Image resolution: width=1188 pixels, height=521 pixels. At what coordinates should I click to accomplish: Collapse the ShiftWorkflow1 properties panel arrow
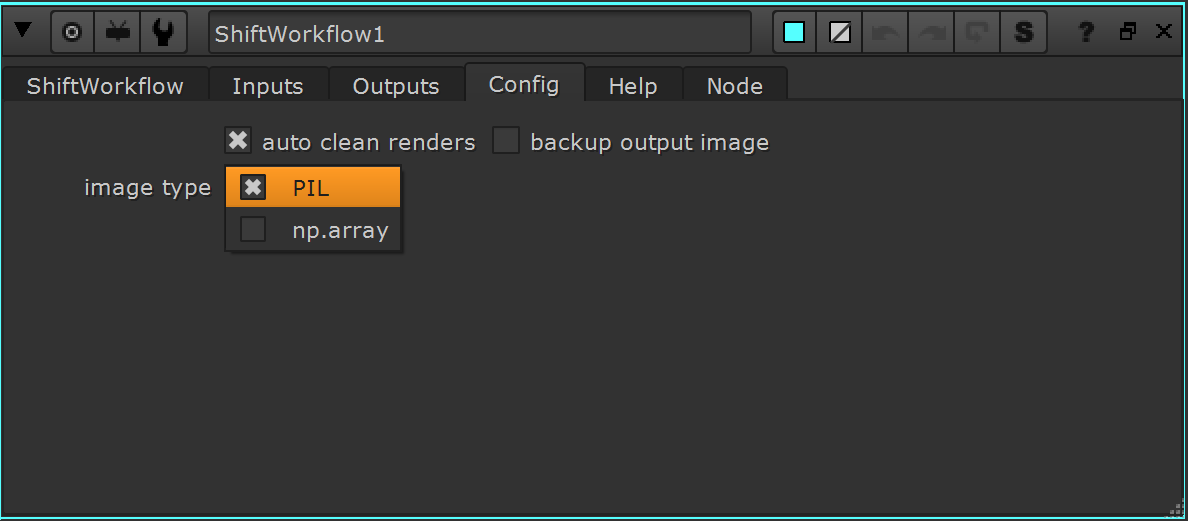23,31
